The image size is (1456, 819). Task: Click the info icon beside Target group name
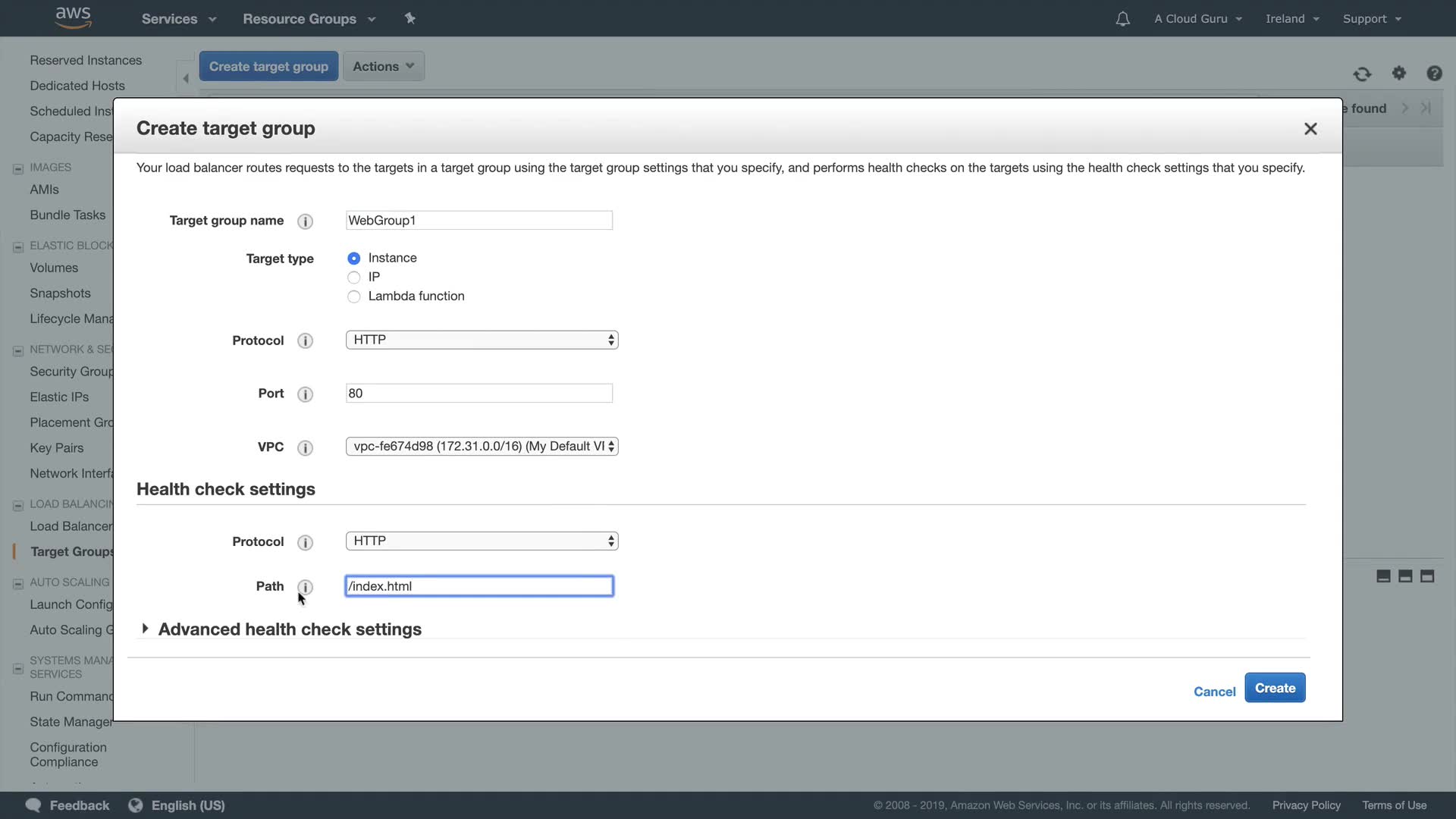pyautogui.click(x=305, y=221)
